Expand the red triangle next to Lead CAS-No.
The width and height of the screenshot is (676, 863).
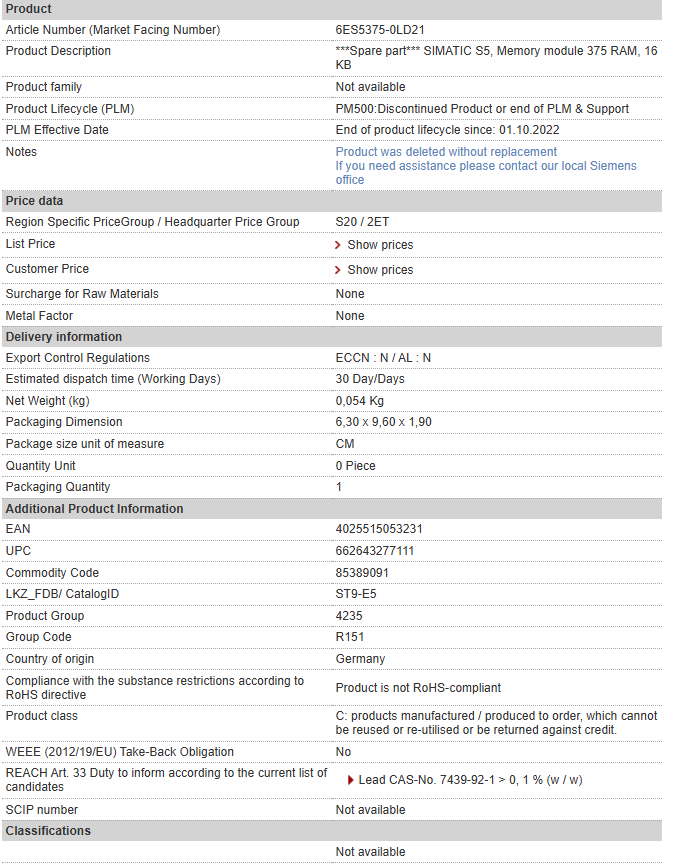(351, 780)
